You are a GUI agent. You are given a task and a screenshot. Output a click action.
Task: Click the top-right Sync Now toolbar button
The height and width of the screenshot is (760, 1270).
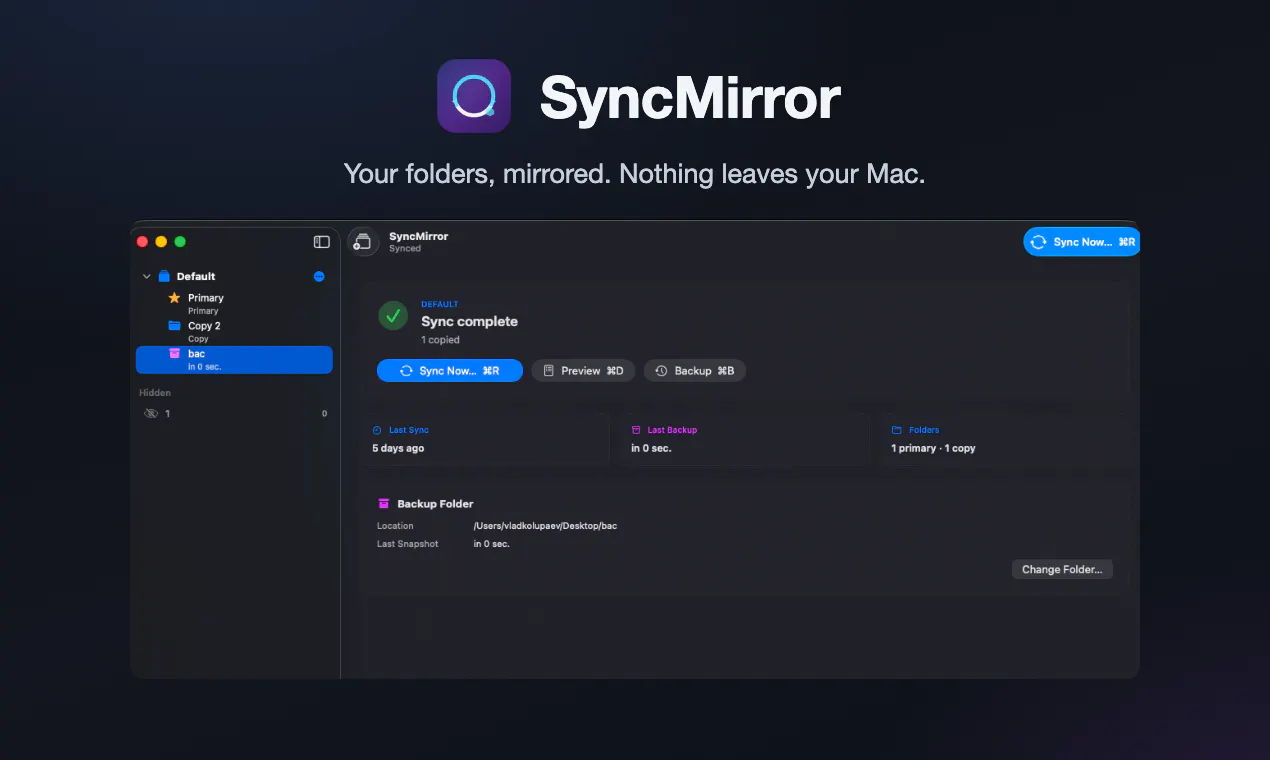click(x=1081, y=242)
